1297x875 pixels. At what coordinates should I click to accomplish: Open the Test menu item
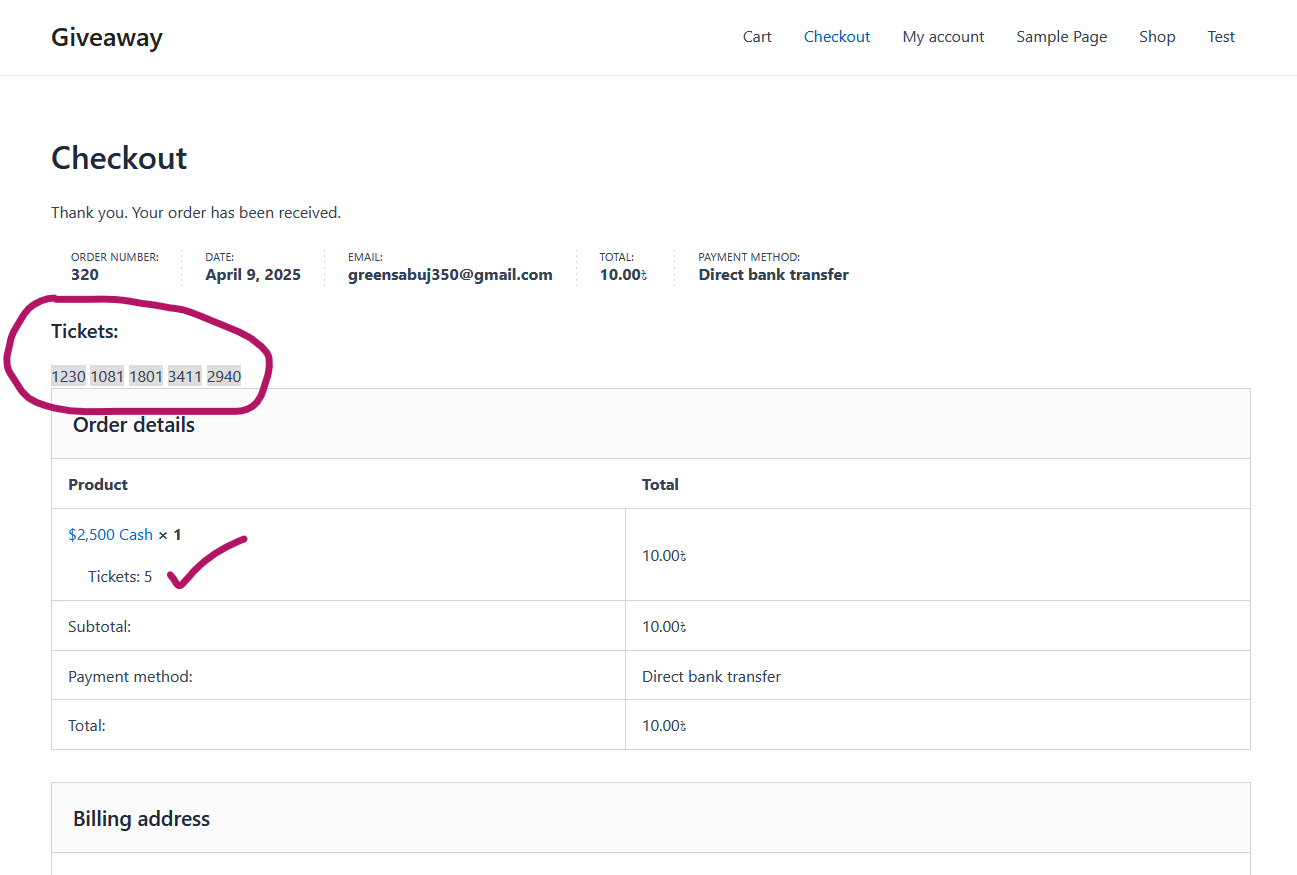(x=1221, y=37)
